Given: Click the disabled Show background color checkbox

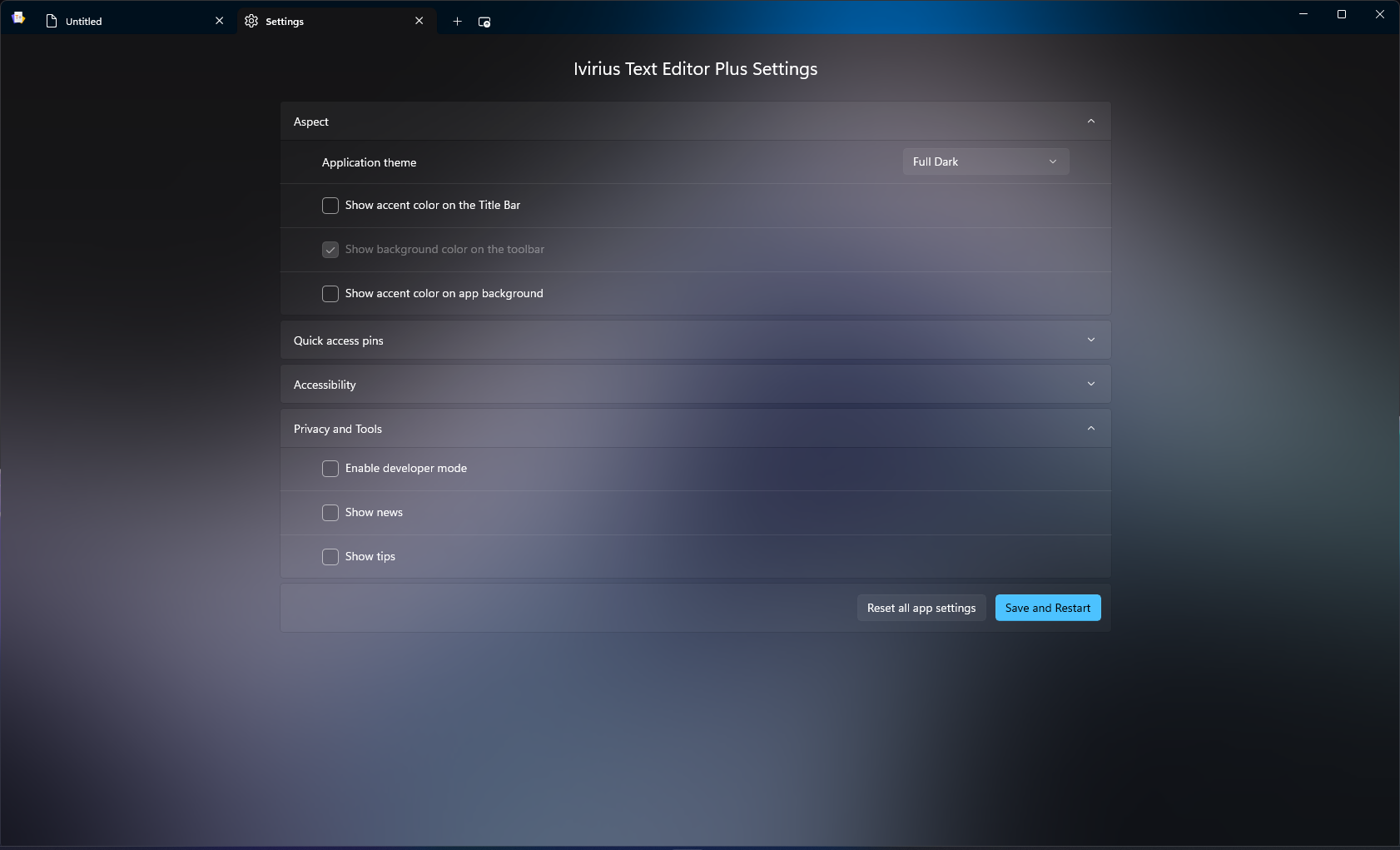Looking at the screenshot, I should 330,250.
